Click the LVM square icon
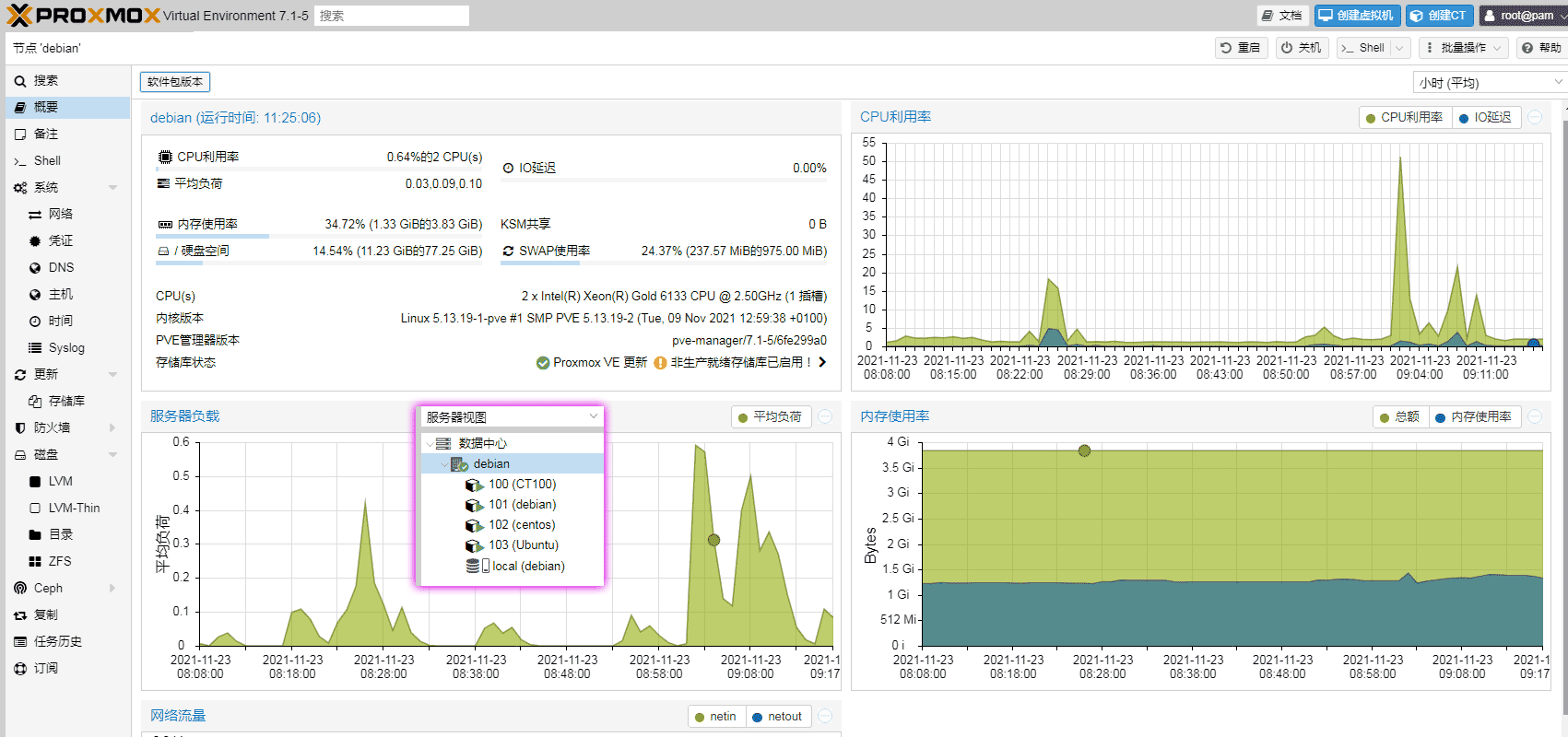 pyautogui.click(x=35, y=481)
